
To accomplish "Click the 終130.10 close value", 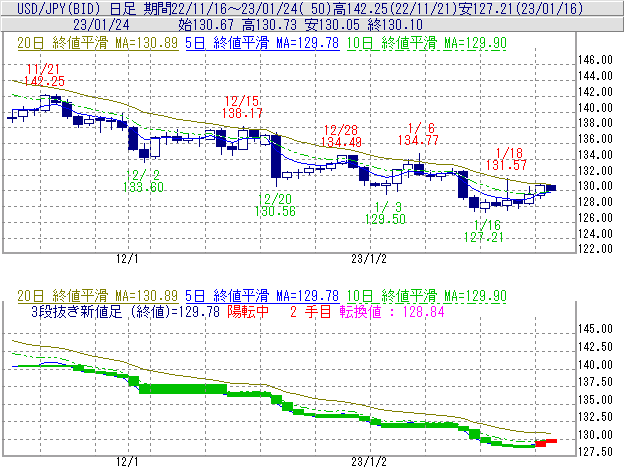I will [x=395, y=25].
